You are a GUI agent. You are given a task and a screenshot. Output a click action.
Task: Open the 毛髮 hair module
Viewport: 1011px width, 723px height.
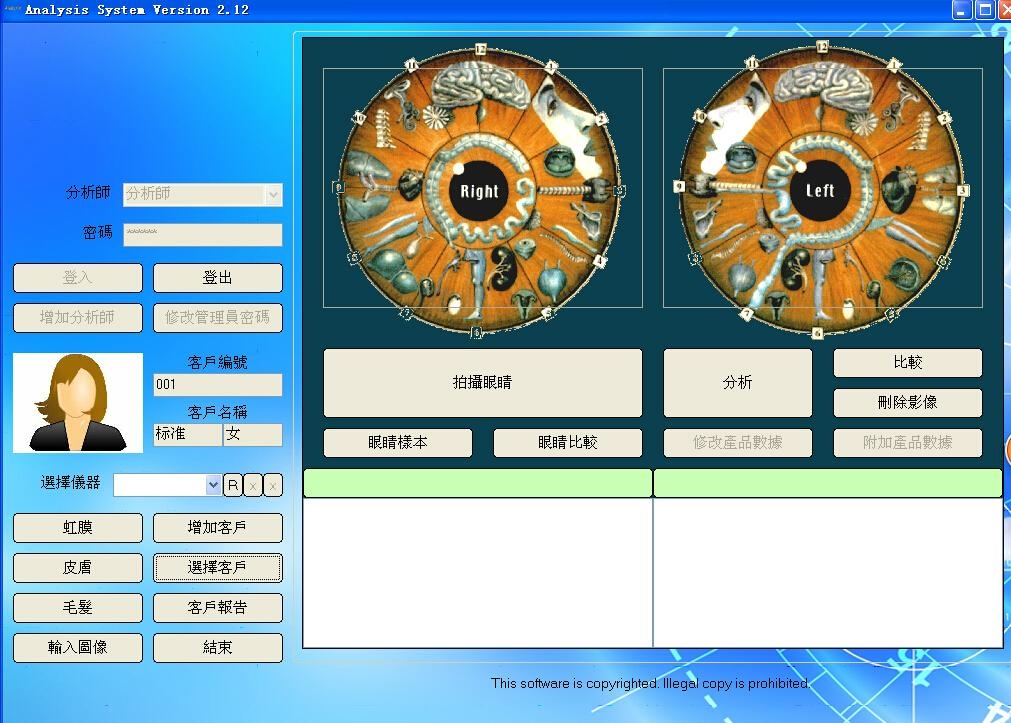tap(77, 608)
